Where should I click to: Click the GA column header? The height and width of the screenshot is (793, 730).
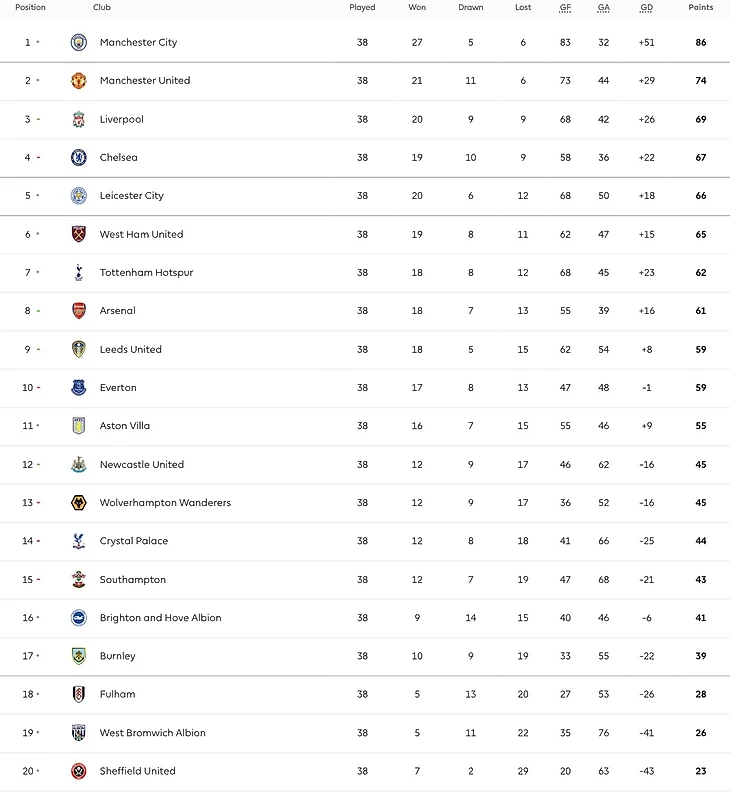click(x=604, y=7)
